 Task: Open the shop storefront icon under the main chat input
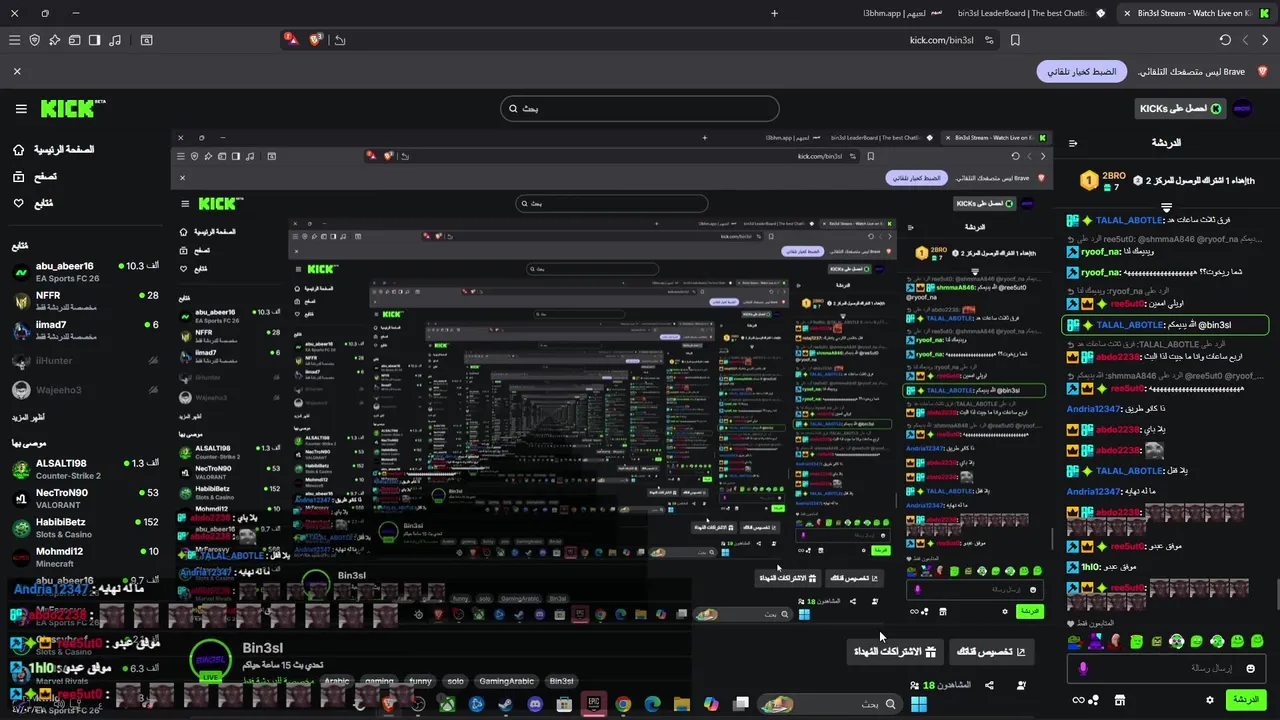point(1120,700)
